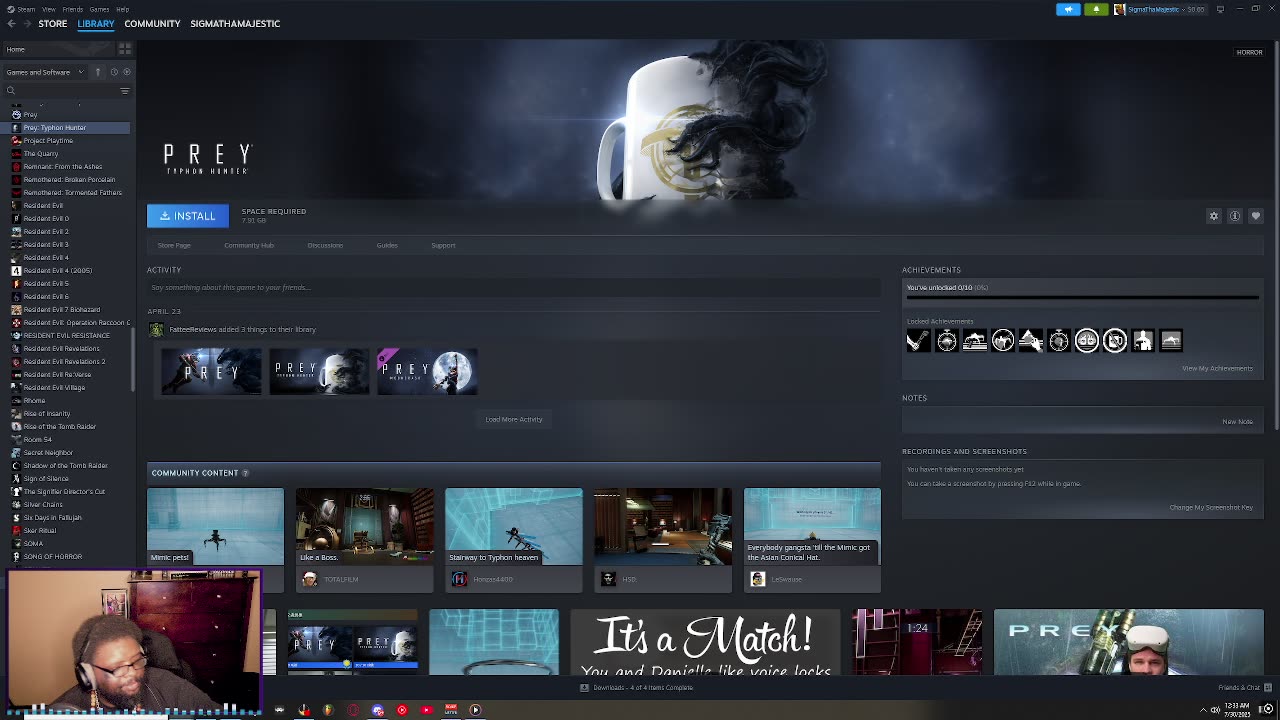The width and height of the screenshot is (1280, 720).
Task: Click View My Achievements link
Action: (x=1217, y=368)
